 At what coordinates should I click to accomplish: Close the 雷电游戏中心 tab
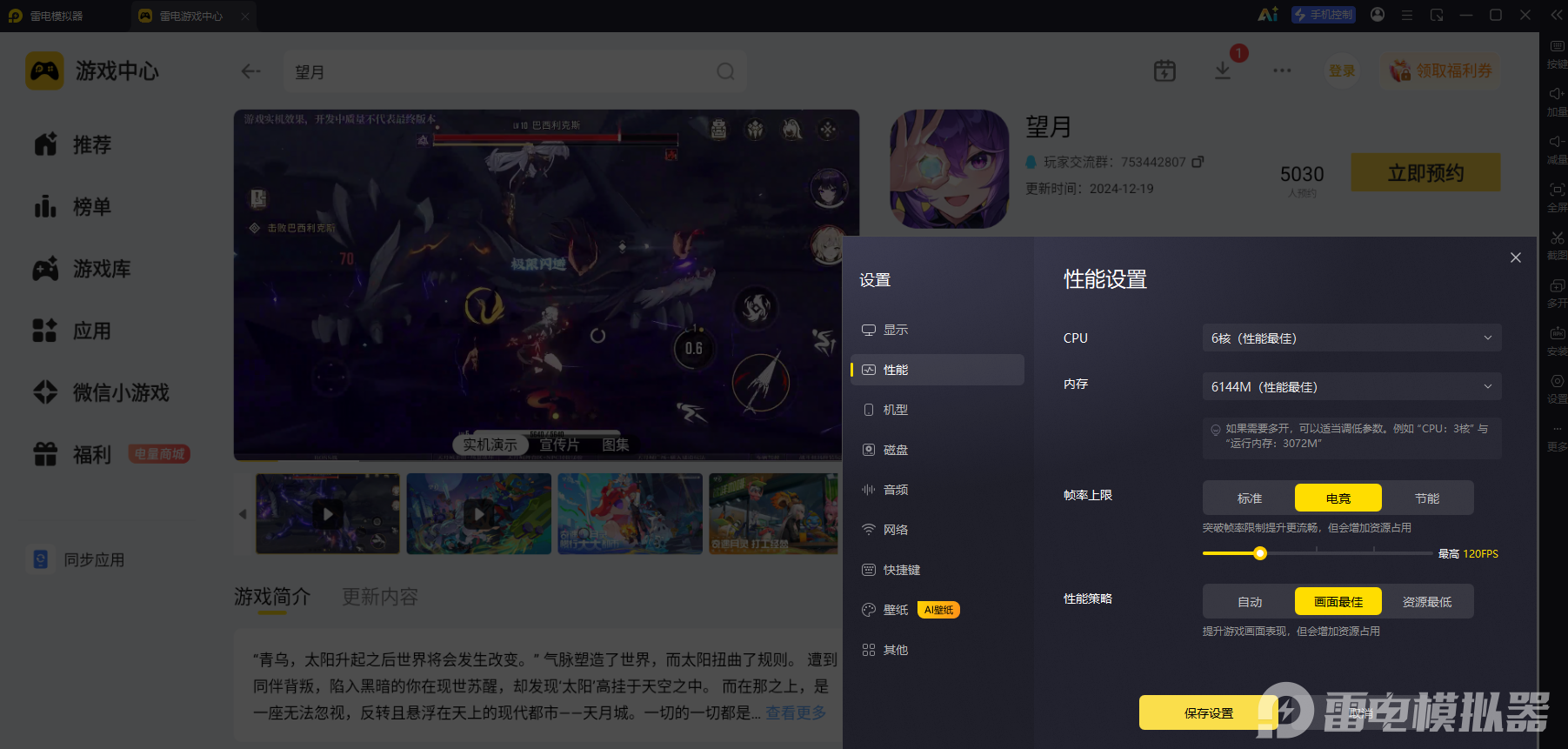pyautogui.click(x=245, y=16)
